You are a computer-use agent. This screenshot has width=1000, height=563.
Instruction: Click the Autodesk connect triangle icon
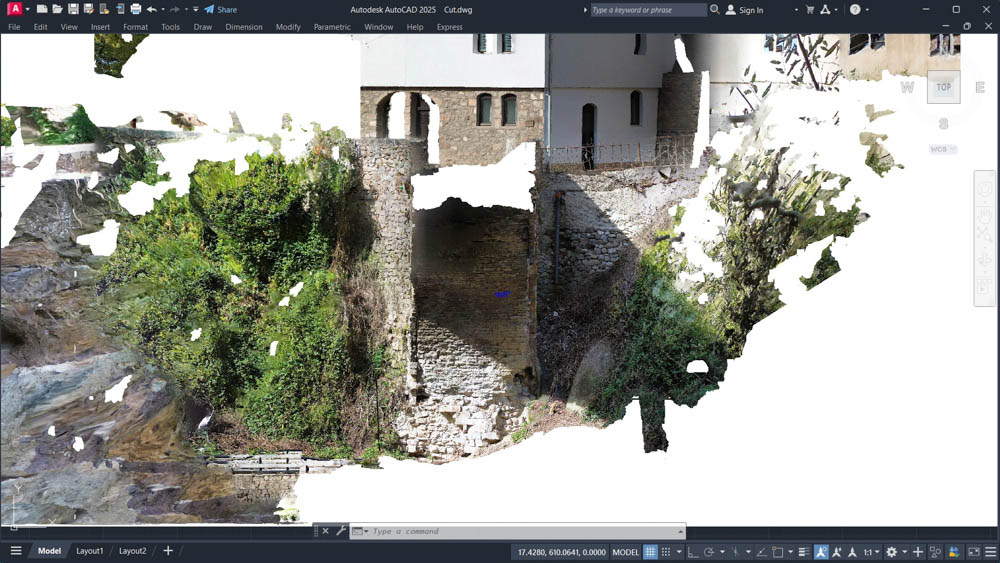click(825, 10)
